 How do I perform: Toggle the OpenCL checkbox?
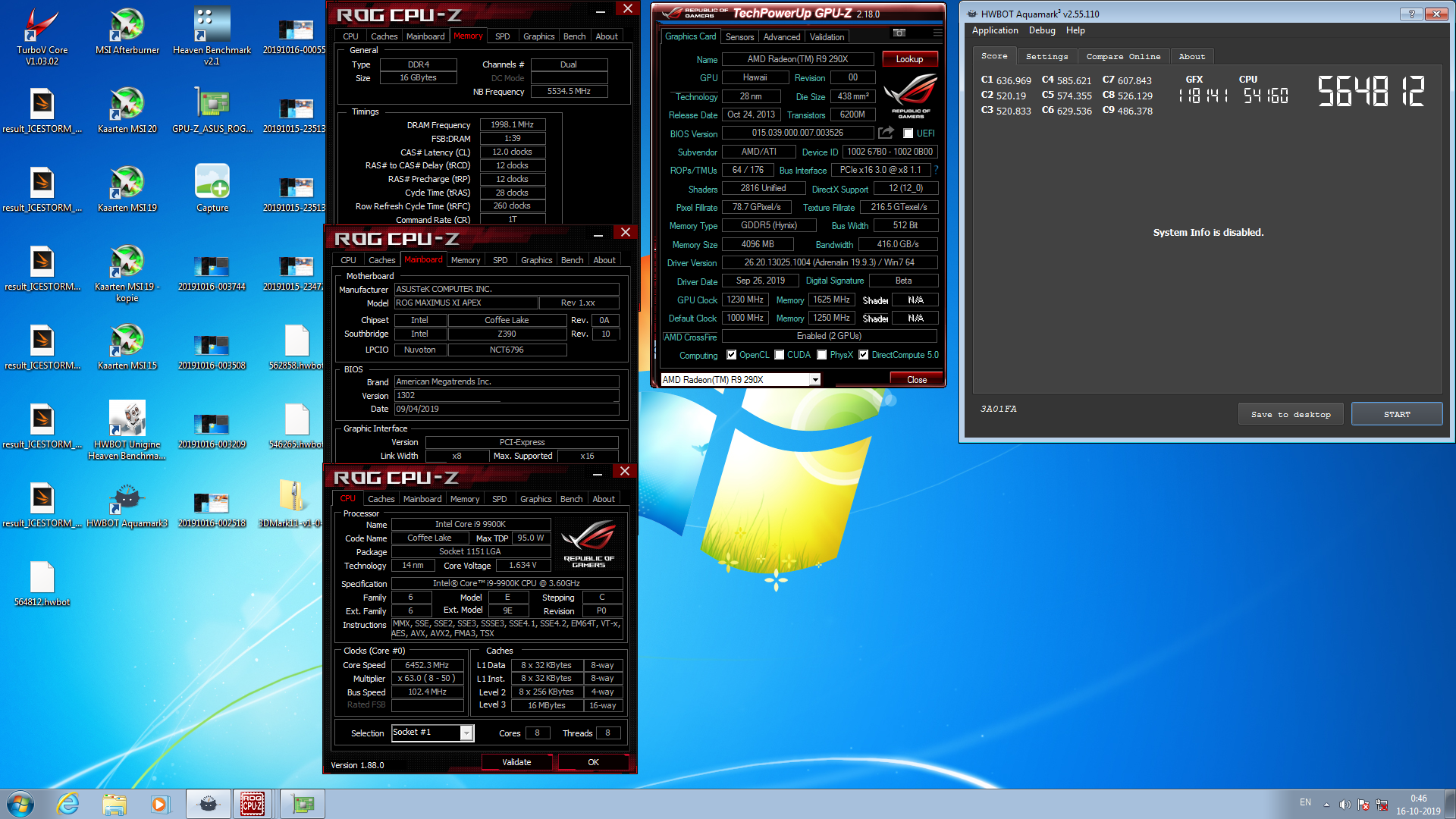tap(731, 355)
